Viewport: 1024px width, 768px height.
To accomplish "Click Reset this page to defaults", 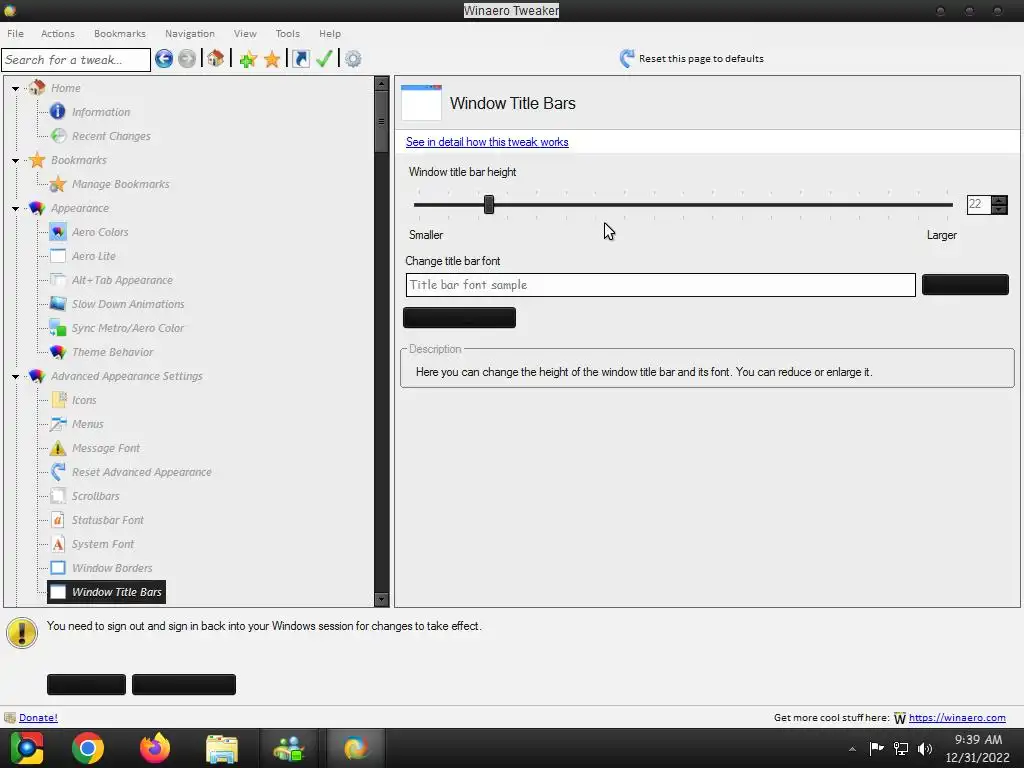I will [692, 59].
